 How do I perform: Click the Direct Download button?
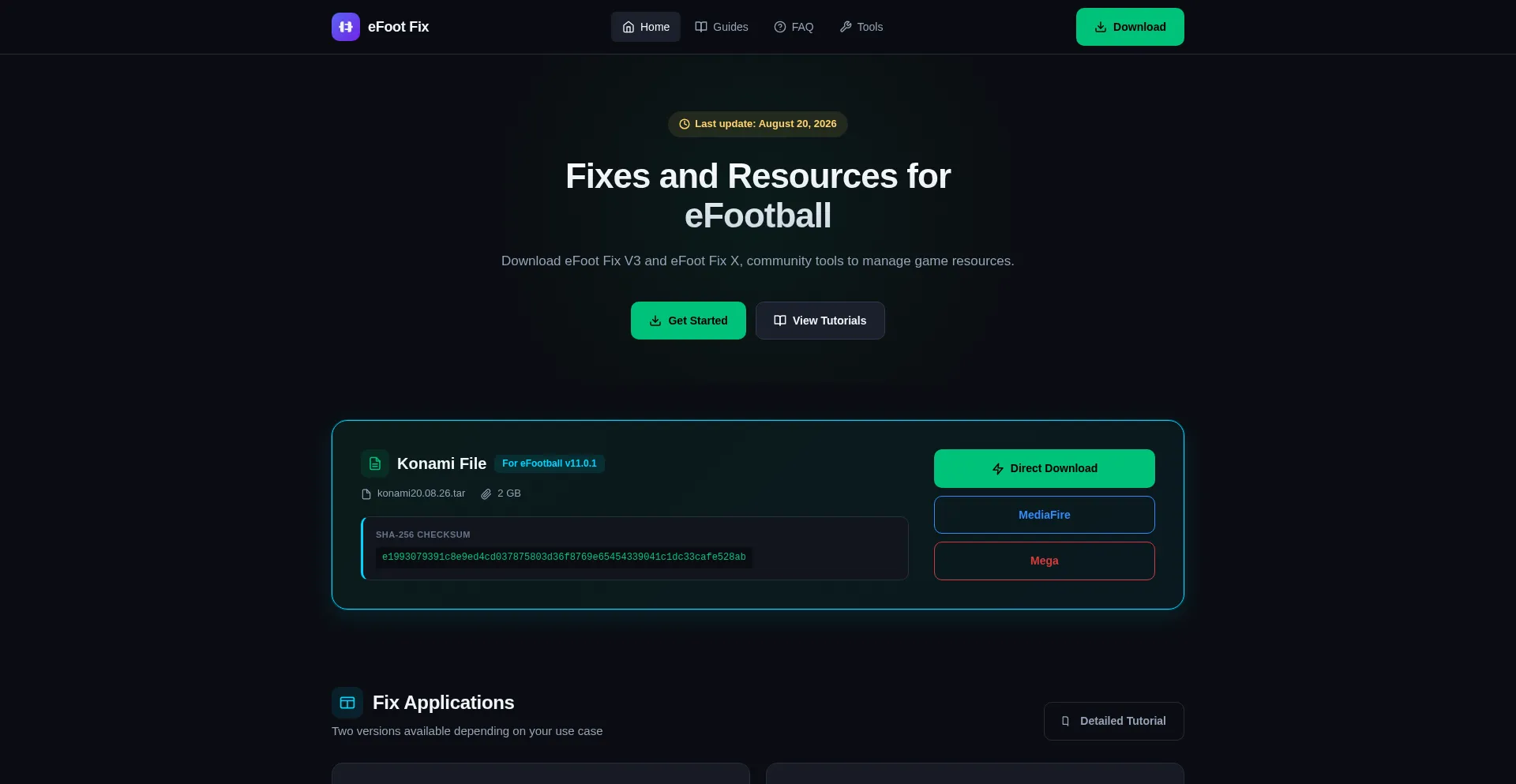(1045, 468)
